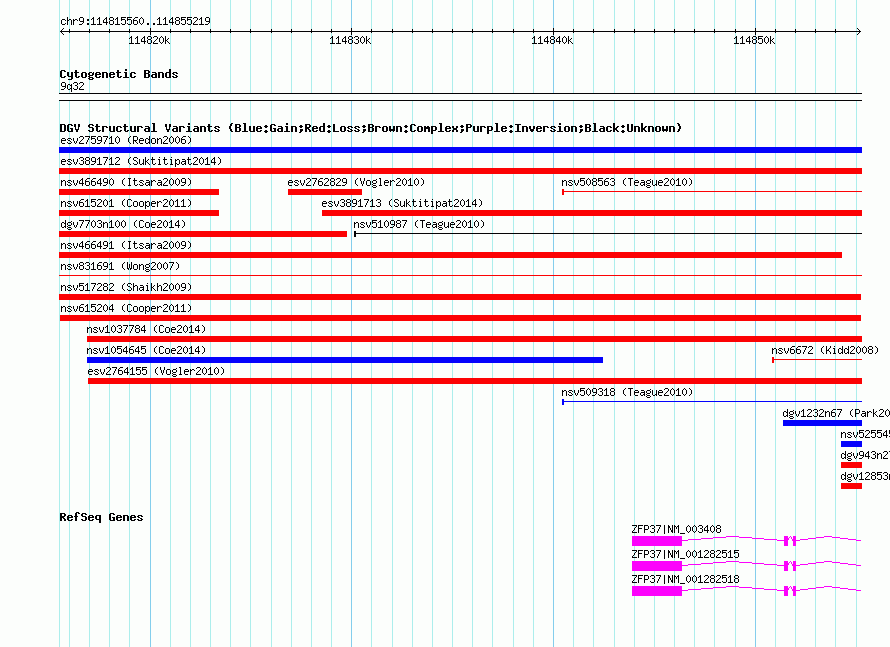This screenshot has width=890, height=647.
Task: Select the esv3891712 (Suktitipat2014) label
Action: point(141,161)
